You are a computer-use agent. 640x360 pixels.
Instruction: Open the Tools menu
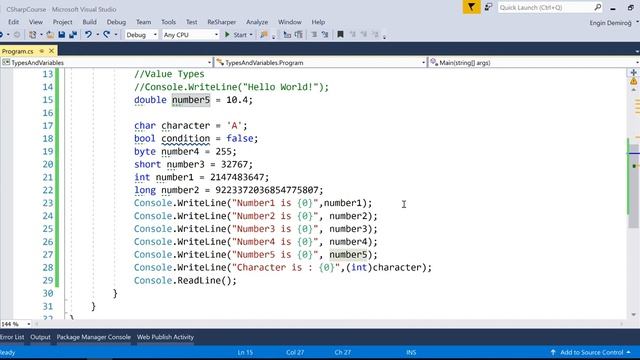168,22
